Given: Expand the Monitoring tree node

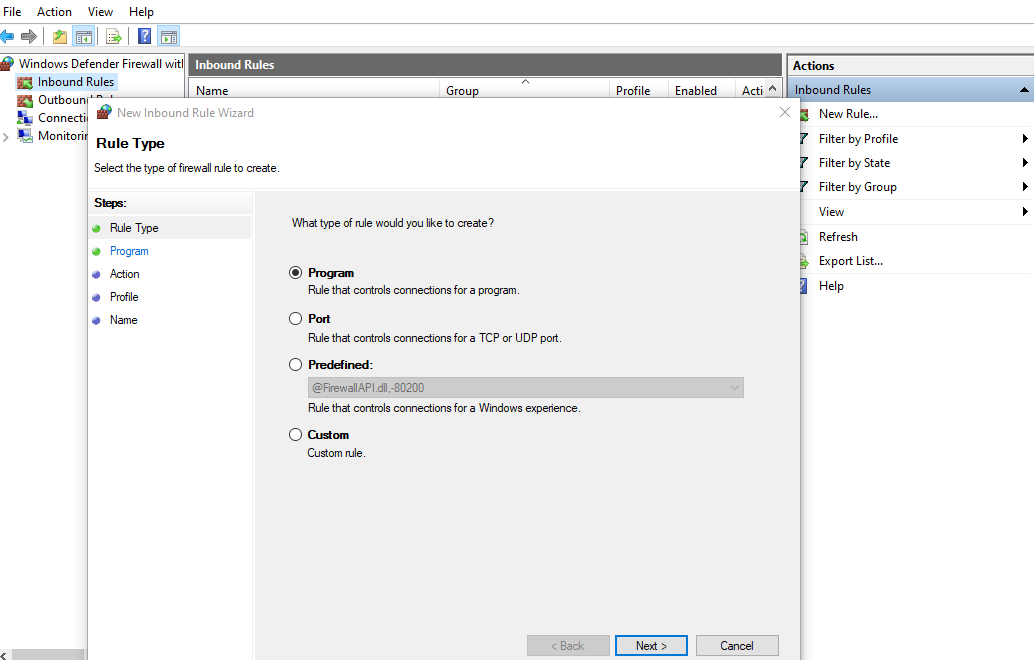Looking at the screenshot, I should click(7, 135).
